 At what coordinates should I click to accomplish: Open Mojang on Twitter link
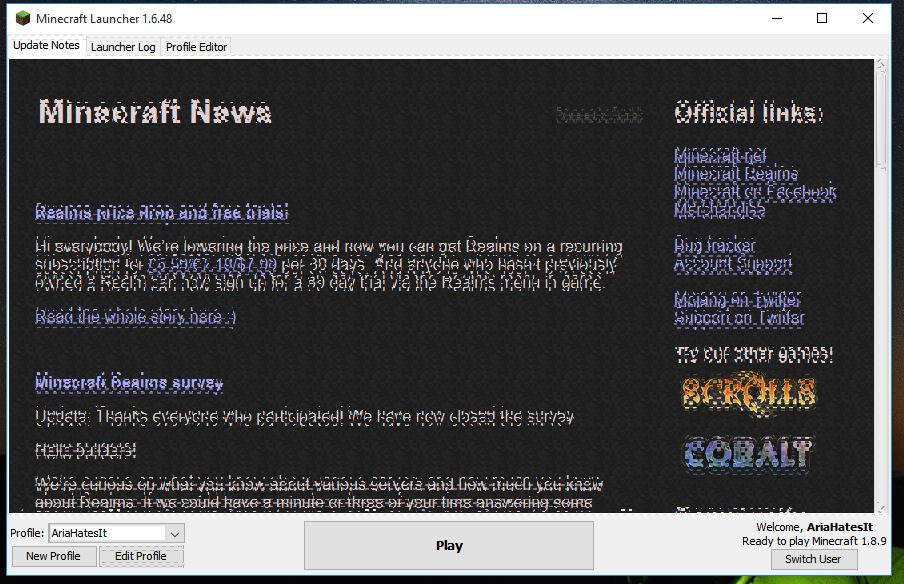tap(737, 299)
